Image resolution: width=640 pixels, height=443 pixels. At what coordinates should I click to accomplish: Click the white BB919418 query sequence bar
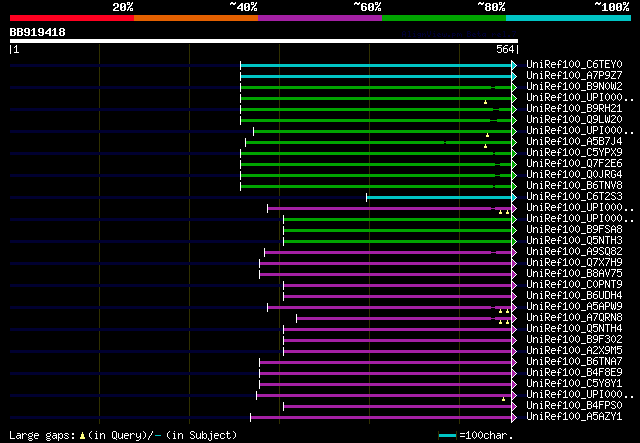click(264, 41)
